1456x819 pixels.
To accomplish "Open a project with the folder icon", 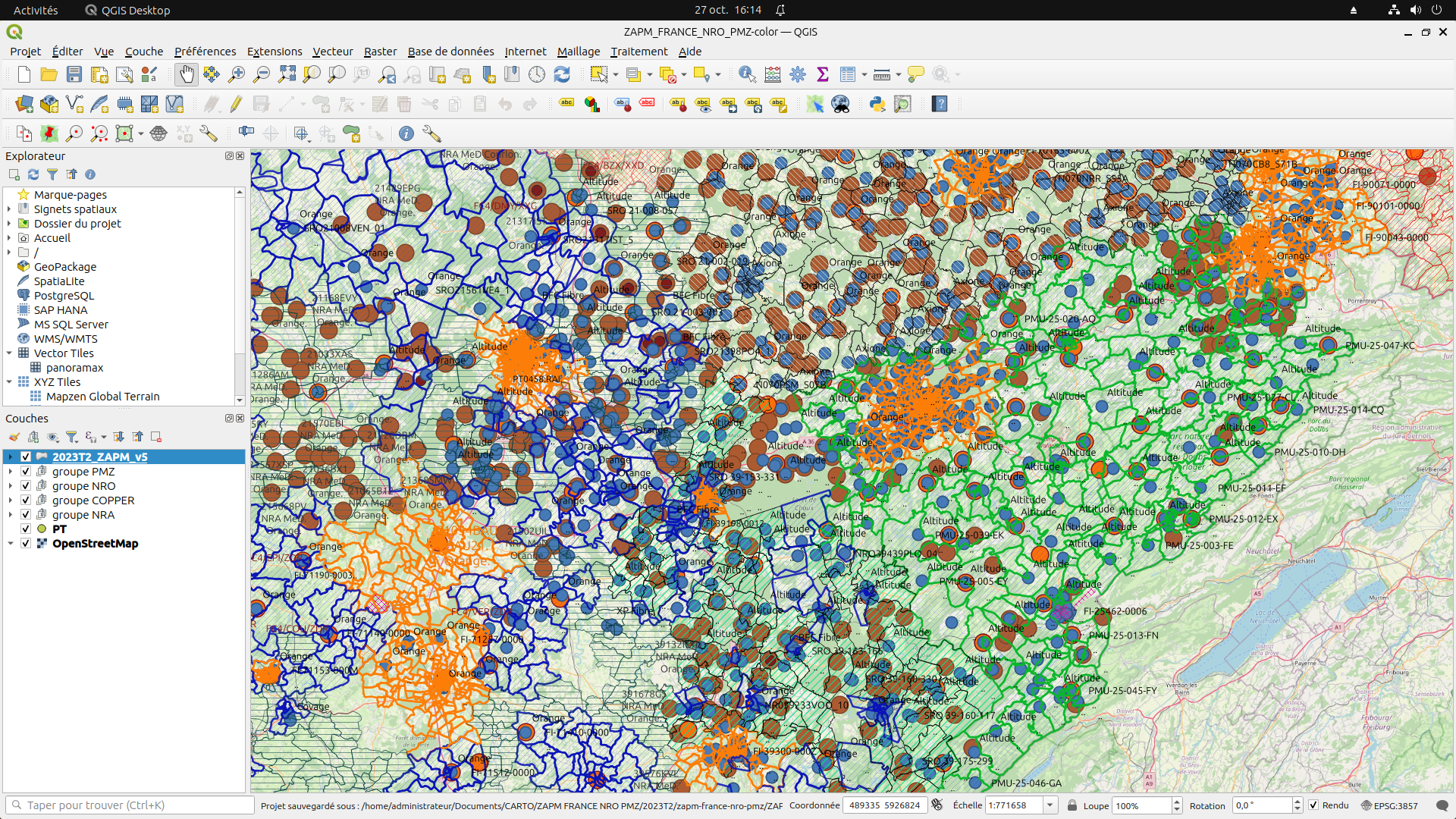I will click(49, 74).
